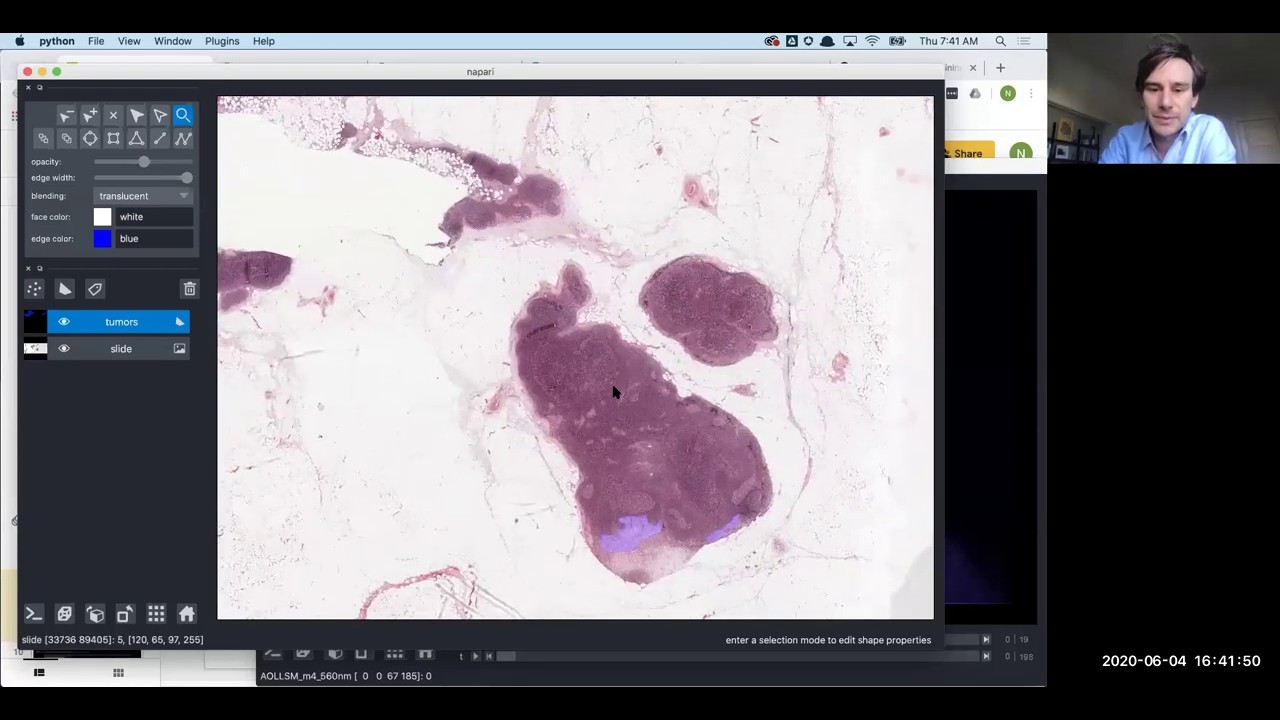The height and width of the screenshot is (720, 1280).
Task: Open the python application menu
Action: point(57,41)
